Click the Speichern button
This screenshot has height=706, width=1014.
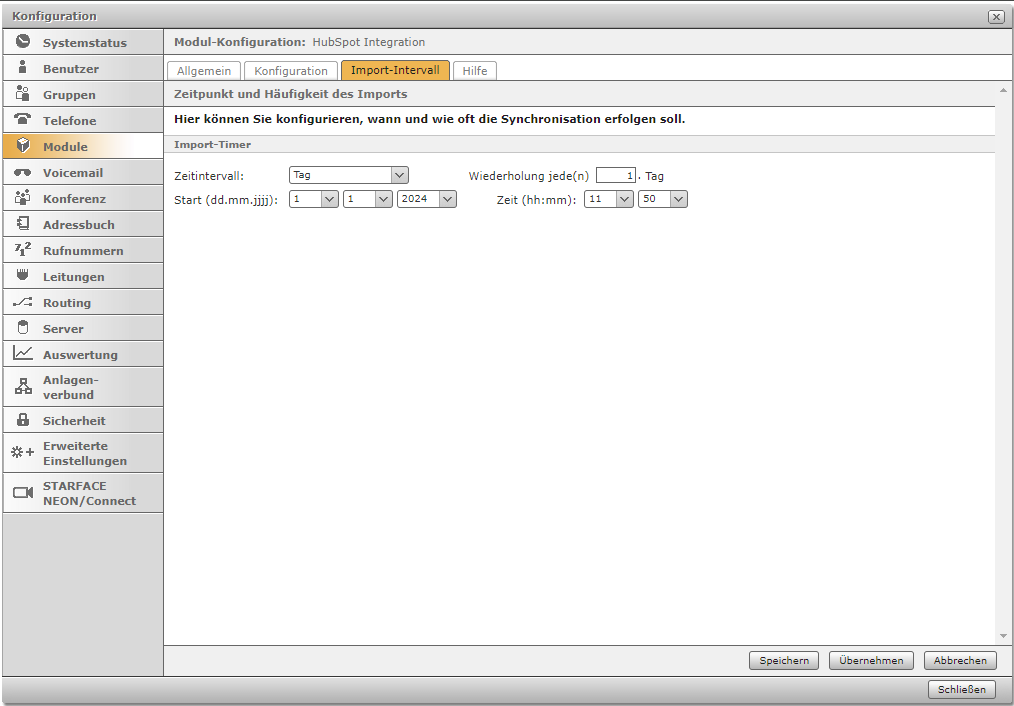(784, 660)
